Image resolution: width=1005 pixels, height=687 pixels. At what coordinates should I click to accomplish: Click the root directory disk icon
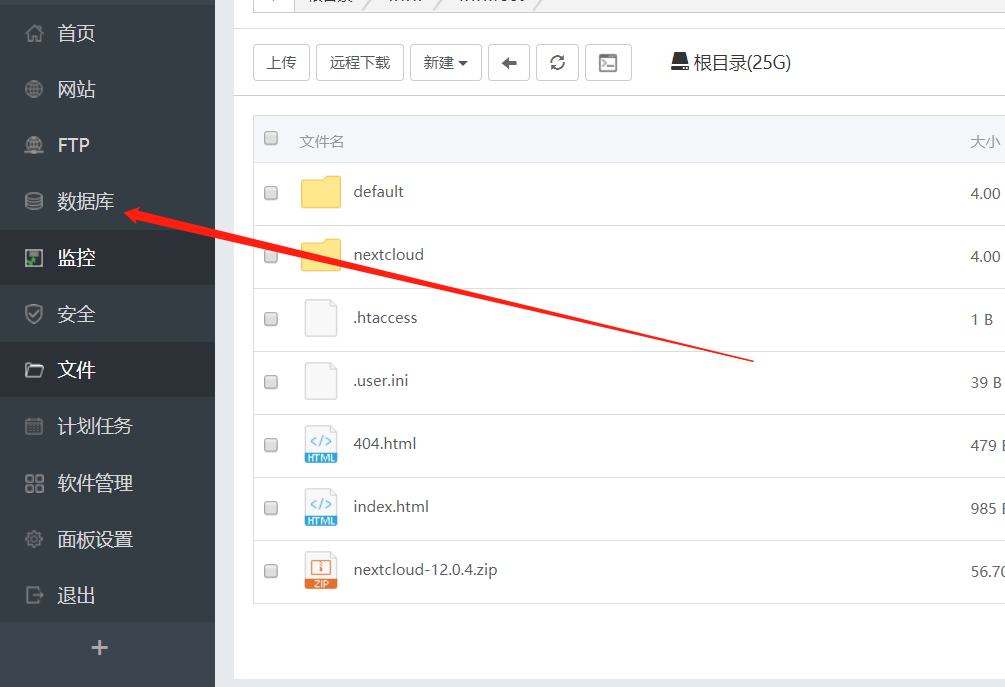point(680,62)
